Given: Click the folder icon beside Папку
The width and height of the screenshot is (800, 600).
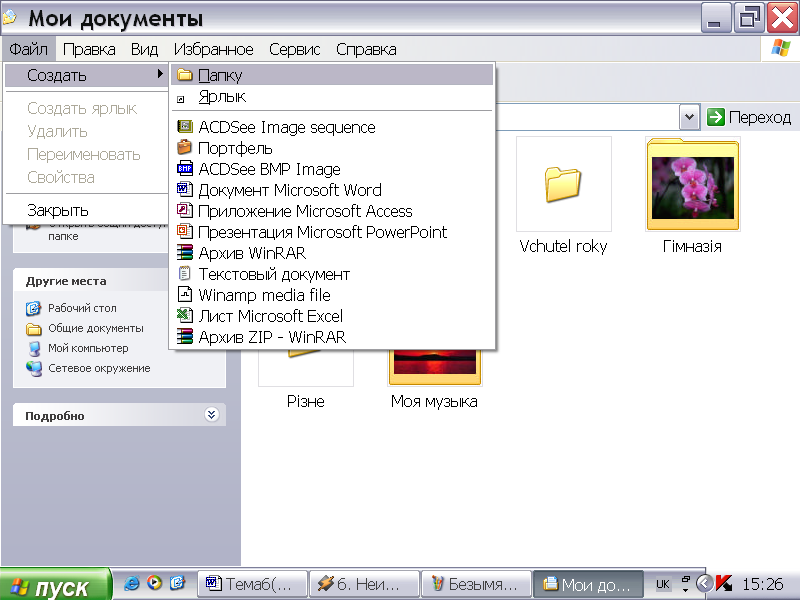Looking at the screenshot, I should 185,76.
